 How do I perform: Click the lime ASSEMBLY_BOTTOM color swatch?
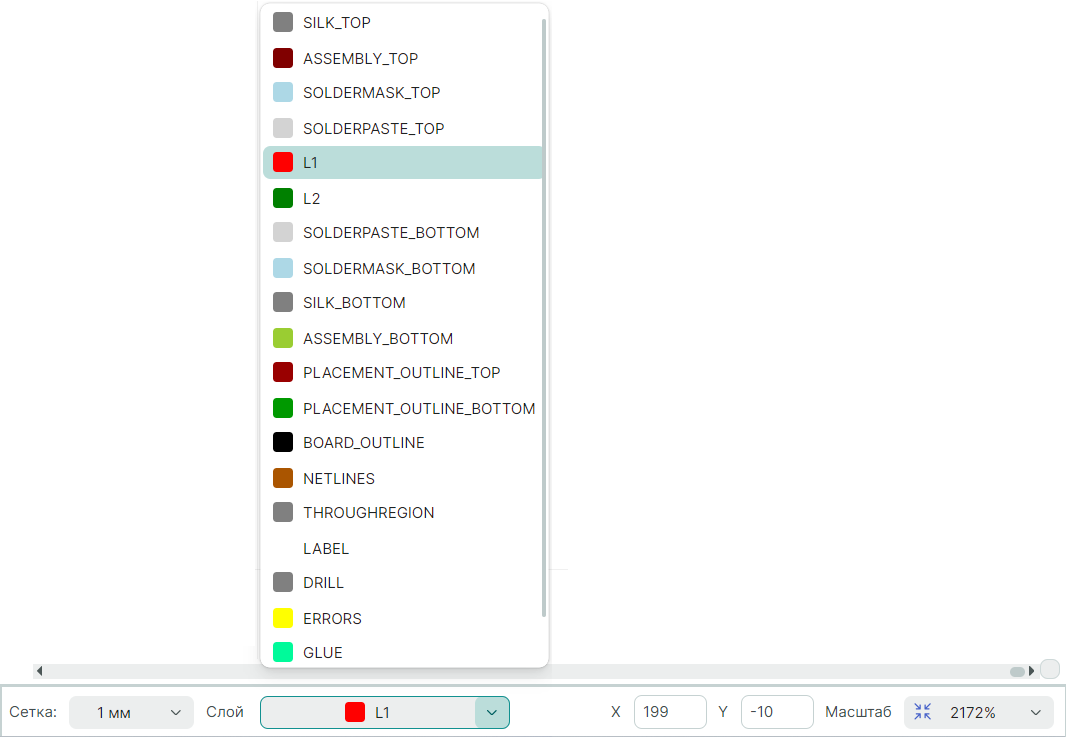pyautogui.click(x=283, y=338)
